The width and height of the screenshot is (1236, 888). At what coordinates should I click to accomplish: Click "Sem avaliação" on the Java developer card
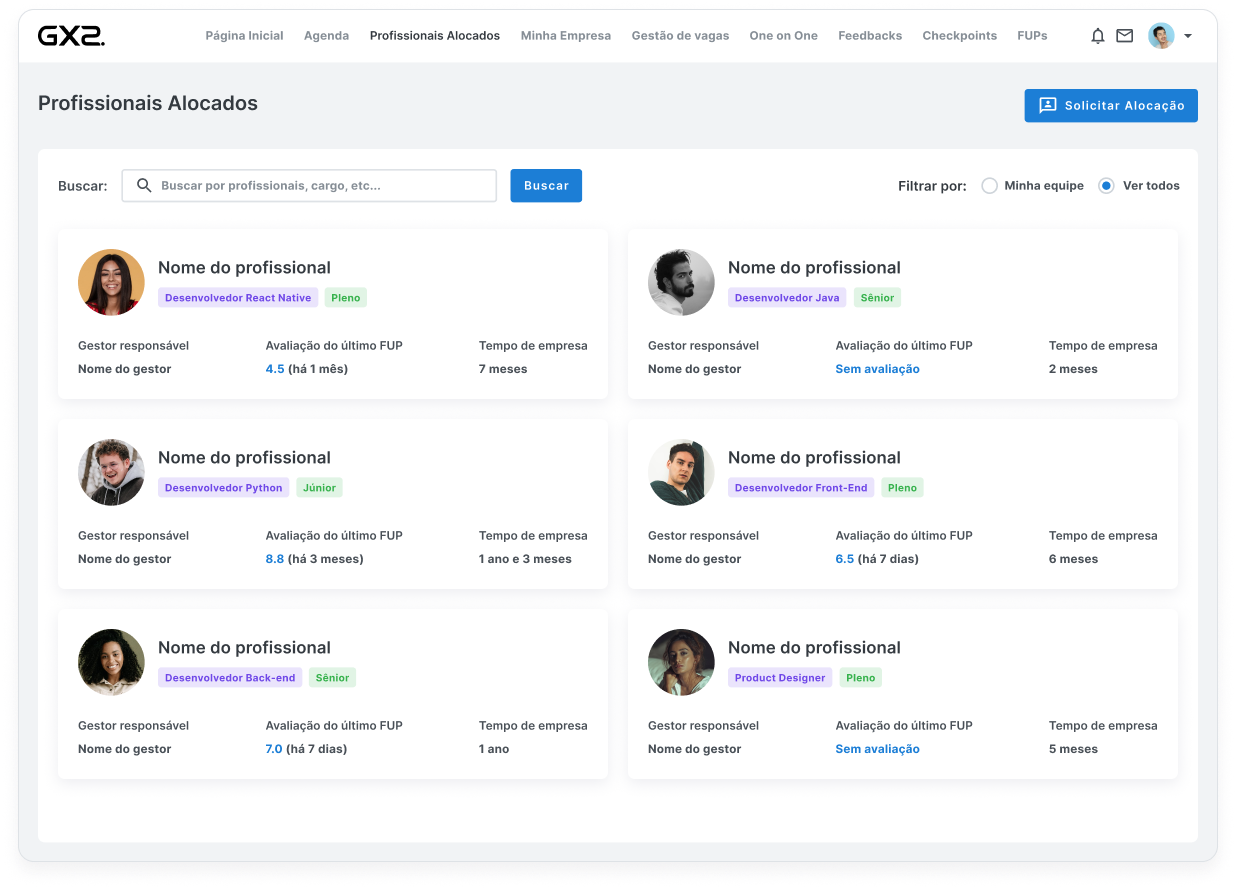pos(877,369)
